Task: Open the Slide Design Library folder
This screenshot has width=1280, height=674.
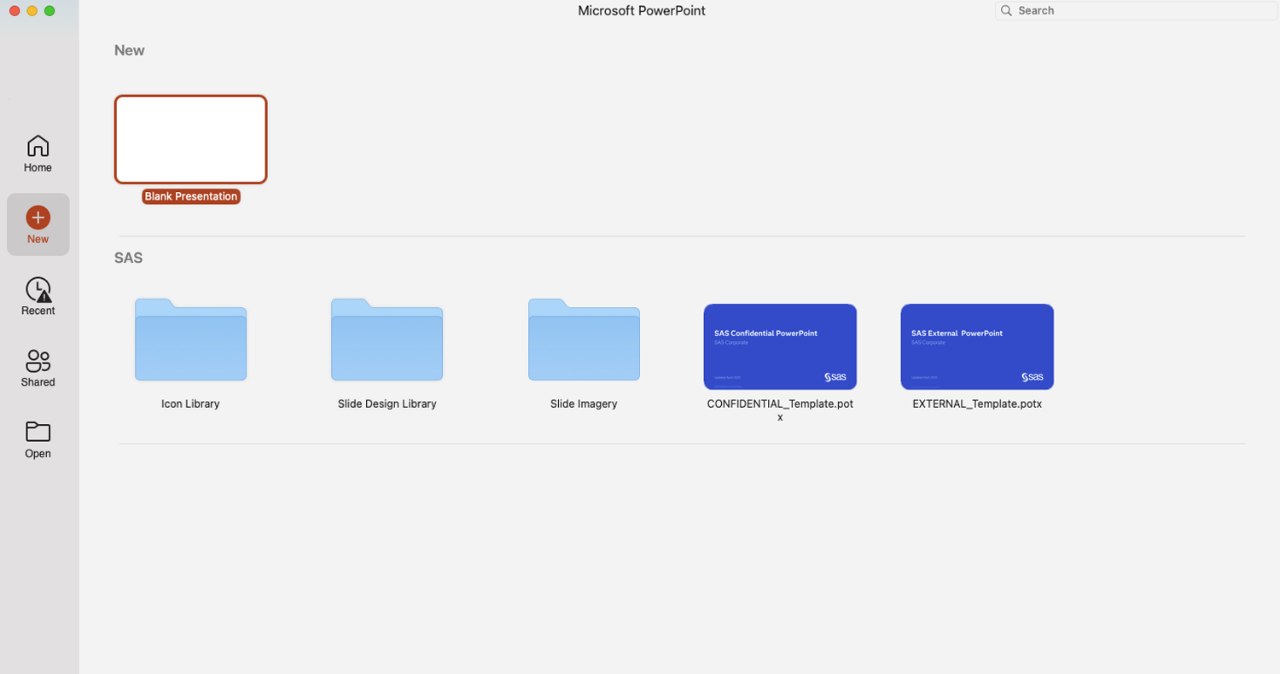Action: point(387,339)
